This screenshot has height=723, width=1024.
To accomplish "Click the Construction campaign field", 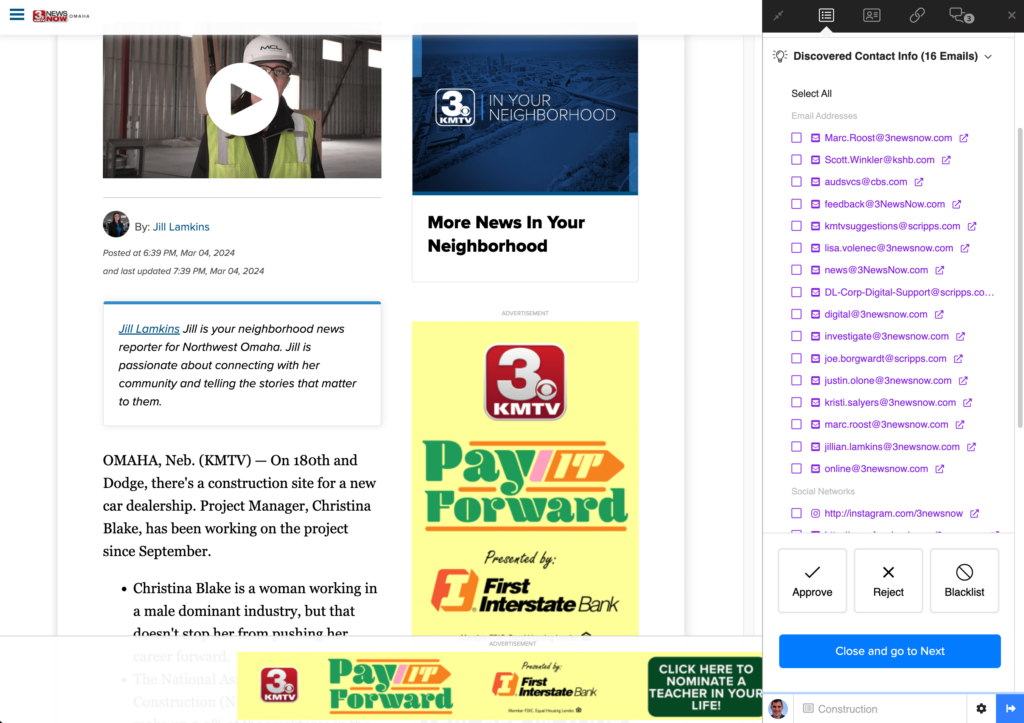I will [x=880, y=709].
